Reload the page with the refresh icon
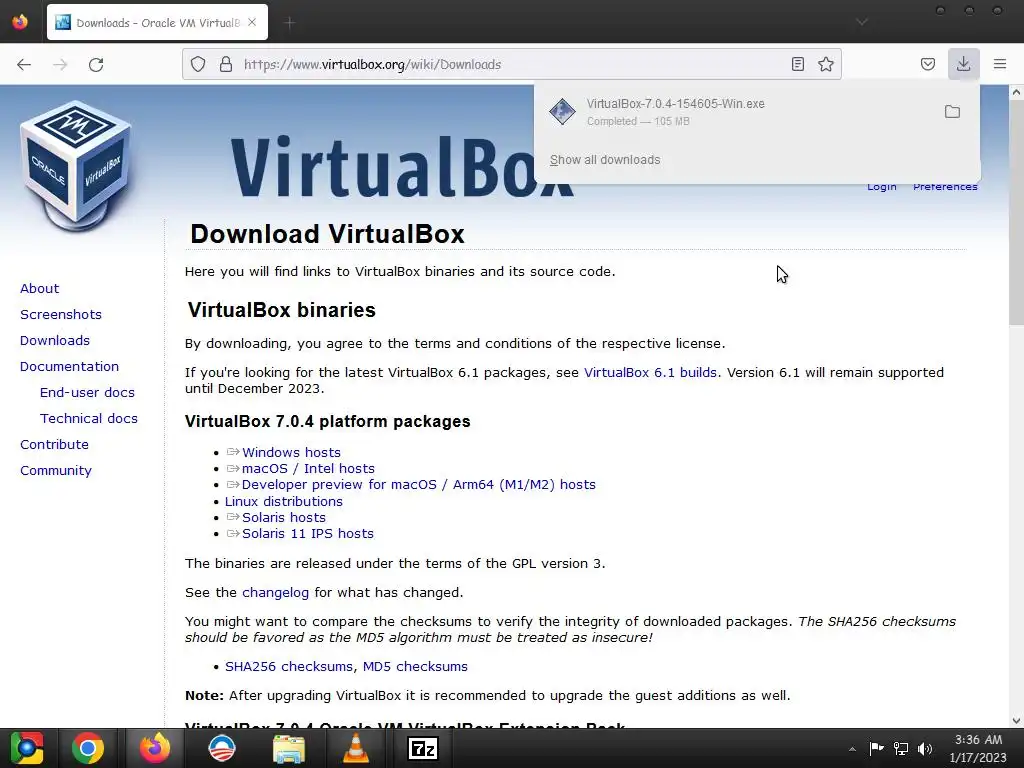The width and height of the screenshot is (1024, 768). pyautogui.click(x=96, y=64)
